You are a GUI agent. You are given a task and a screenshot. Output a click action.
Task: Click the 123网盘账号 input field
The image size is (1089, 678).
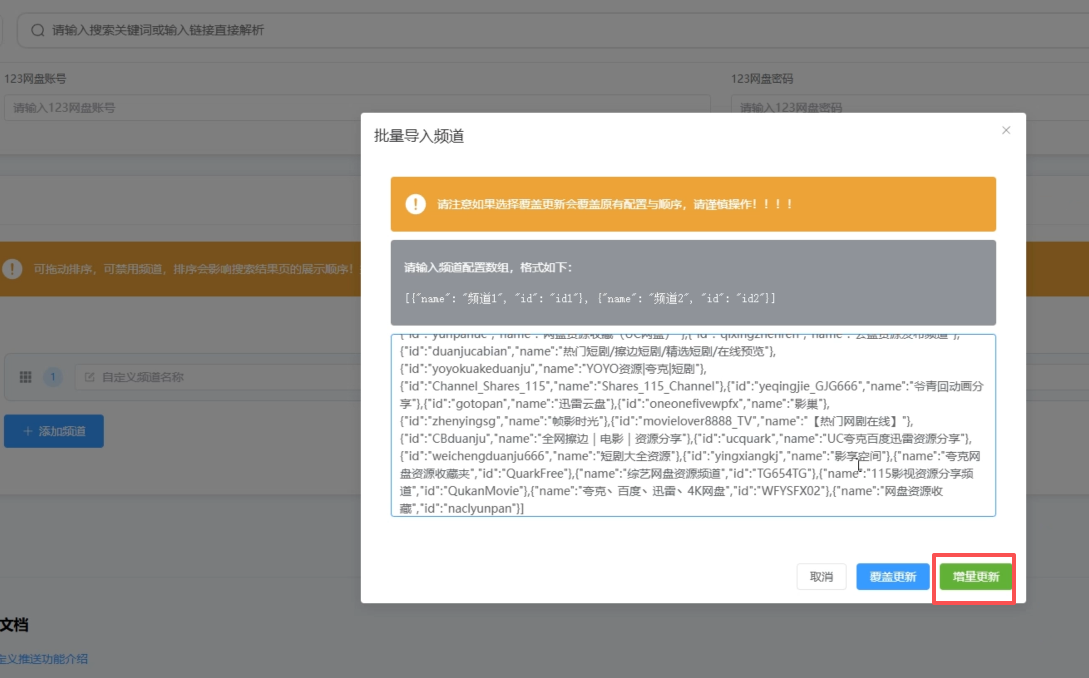pyautogui.click(x=355, y=107)
